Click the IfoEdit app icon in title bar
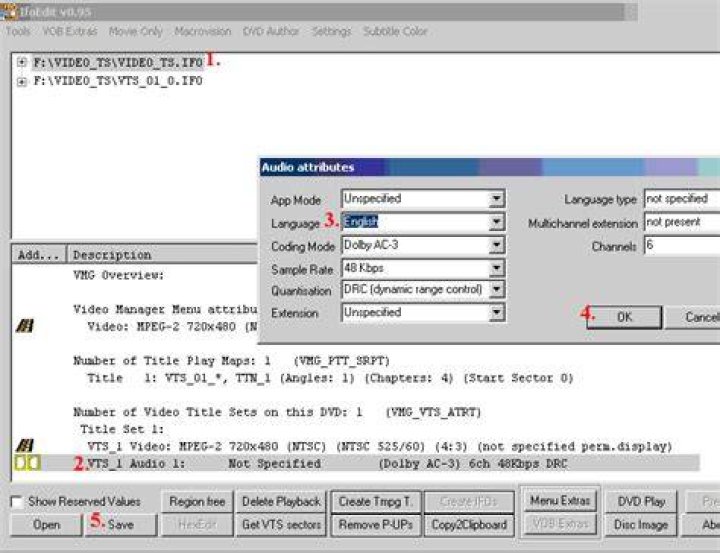720x553 pixels. [x=8, y=11]
